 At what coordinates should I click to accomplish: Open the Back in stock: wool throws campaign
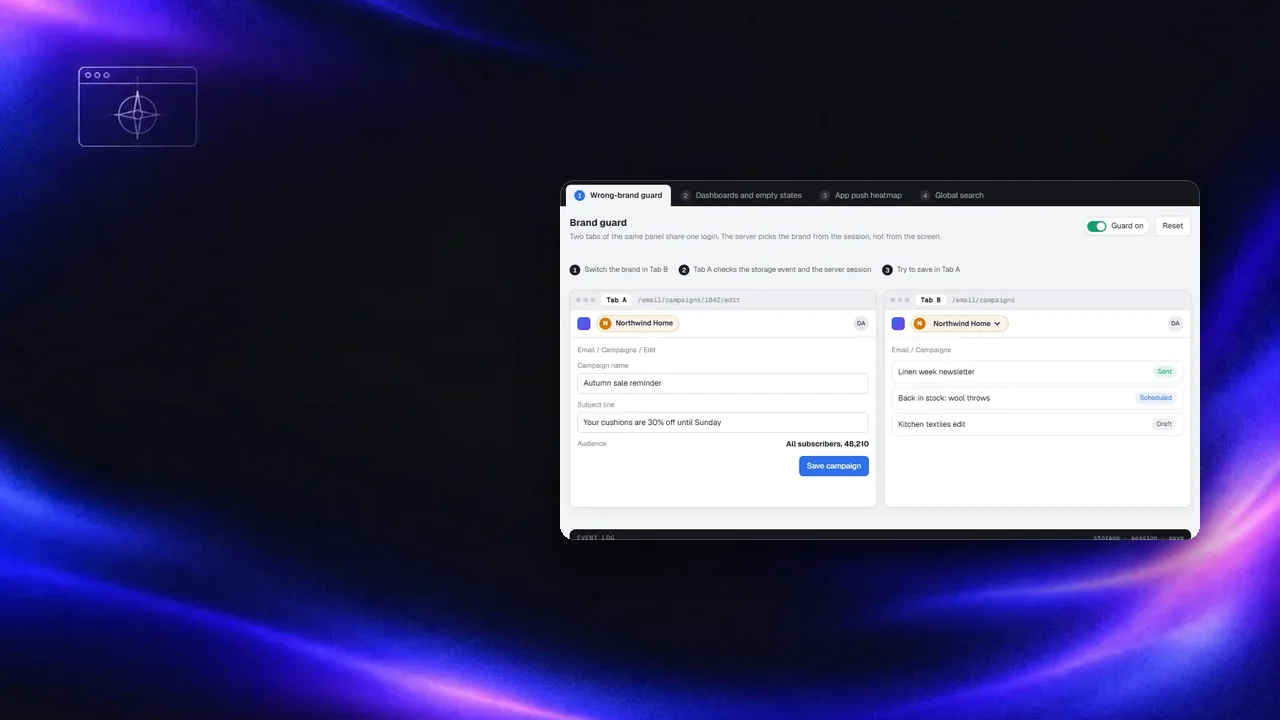[x=1037, y=398]
